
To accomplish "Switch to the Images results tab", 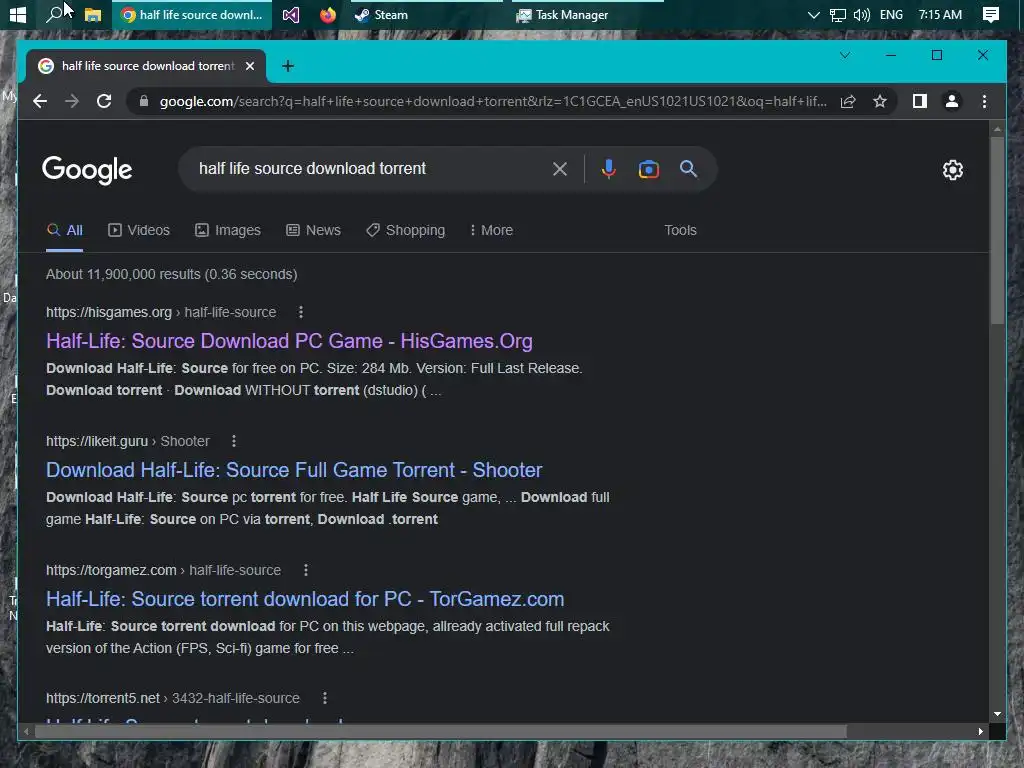I will (228, 231).
